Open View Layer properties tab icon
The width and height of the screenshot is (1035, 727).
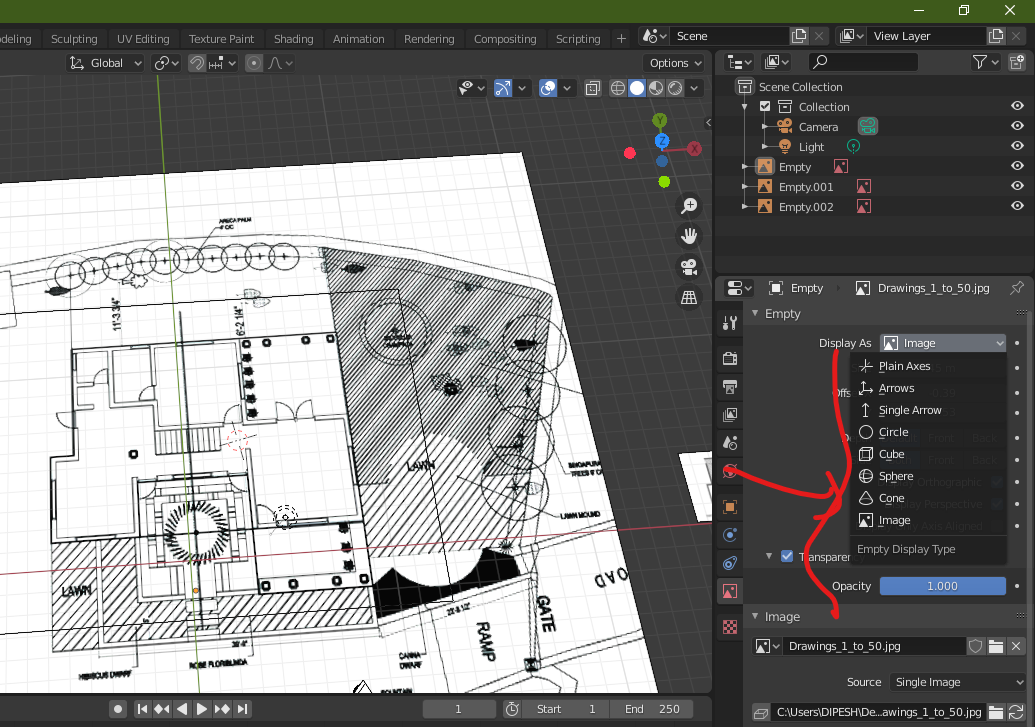[x=729, y=415]
